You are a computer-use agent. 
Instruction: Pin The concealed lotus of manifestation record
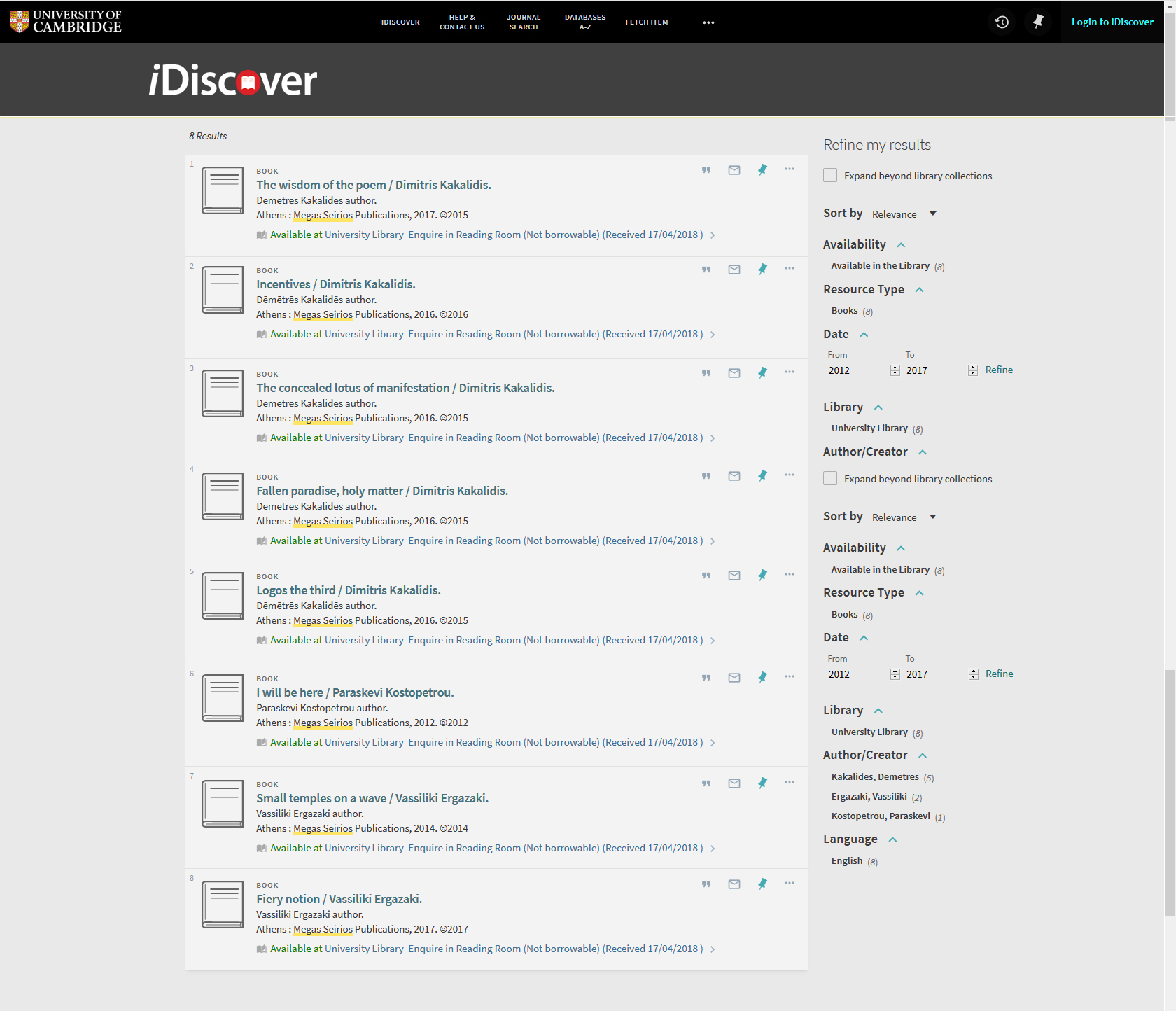[762, 372]
